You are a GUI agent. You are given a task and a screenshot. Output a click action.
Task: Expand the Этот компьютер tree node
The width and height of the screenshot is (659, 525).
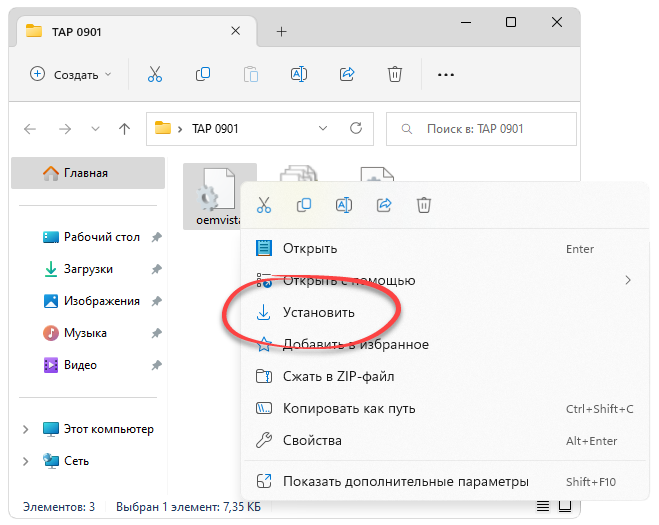pyautogui.click(x=26, y=429)
